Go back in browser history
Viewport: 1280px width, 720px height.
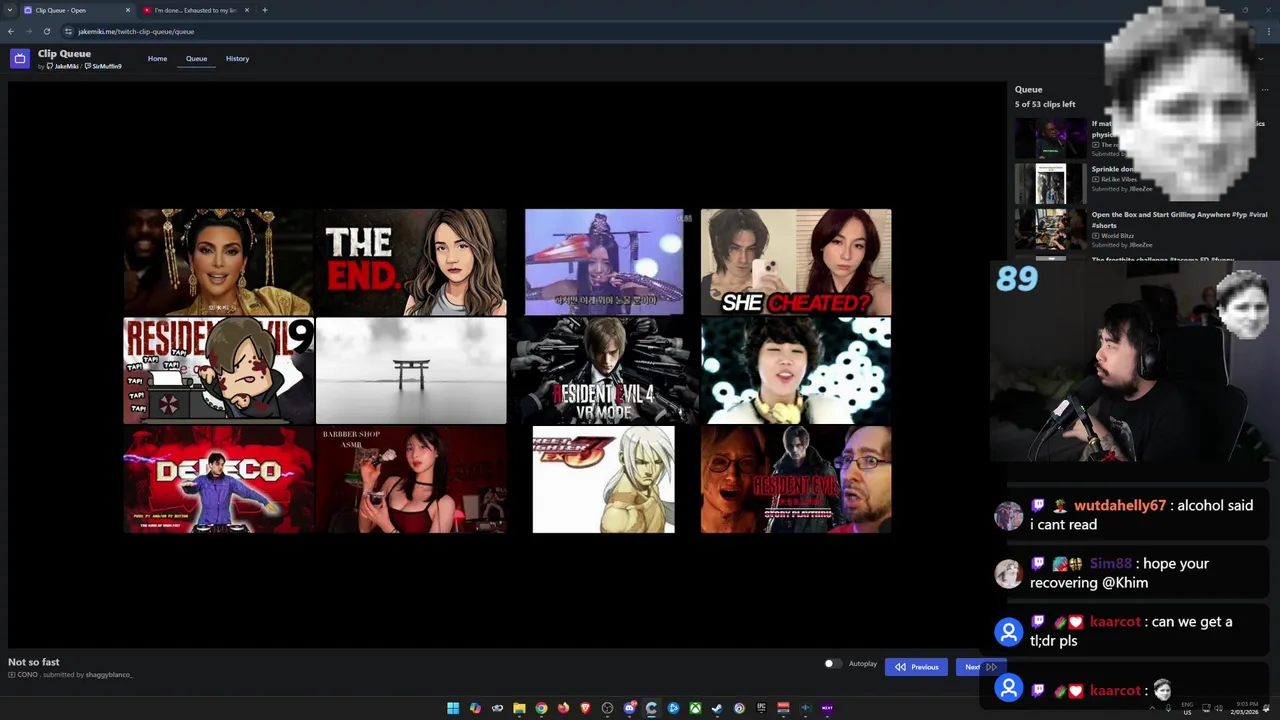click(10, 31)
